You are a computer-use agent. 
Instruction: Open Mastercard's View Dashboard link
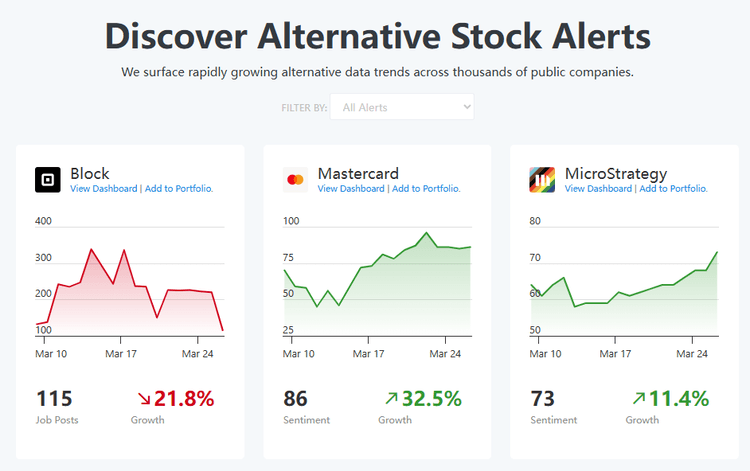tap(351, 188)
